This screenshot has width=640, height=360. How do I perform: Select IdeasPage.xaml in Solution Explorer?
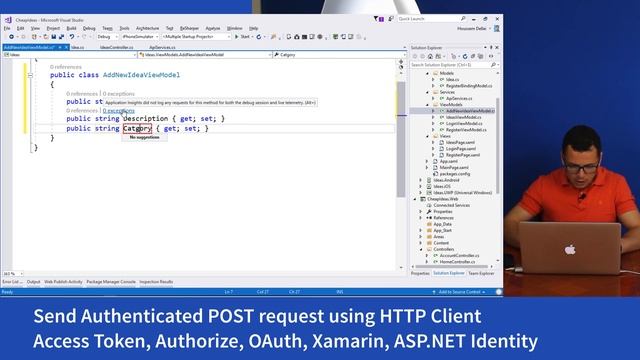click(460, 142)
